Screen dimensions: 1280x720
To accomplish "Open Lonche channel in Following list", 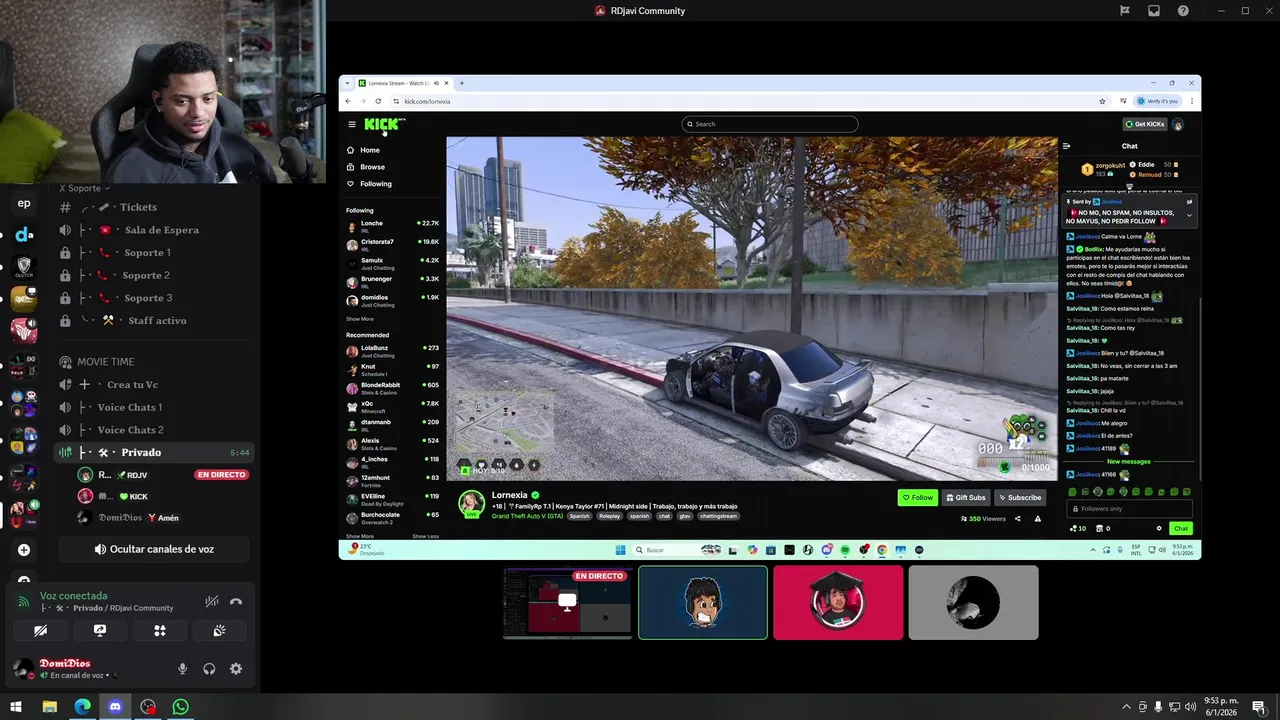I will [x=393, y=227].
